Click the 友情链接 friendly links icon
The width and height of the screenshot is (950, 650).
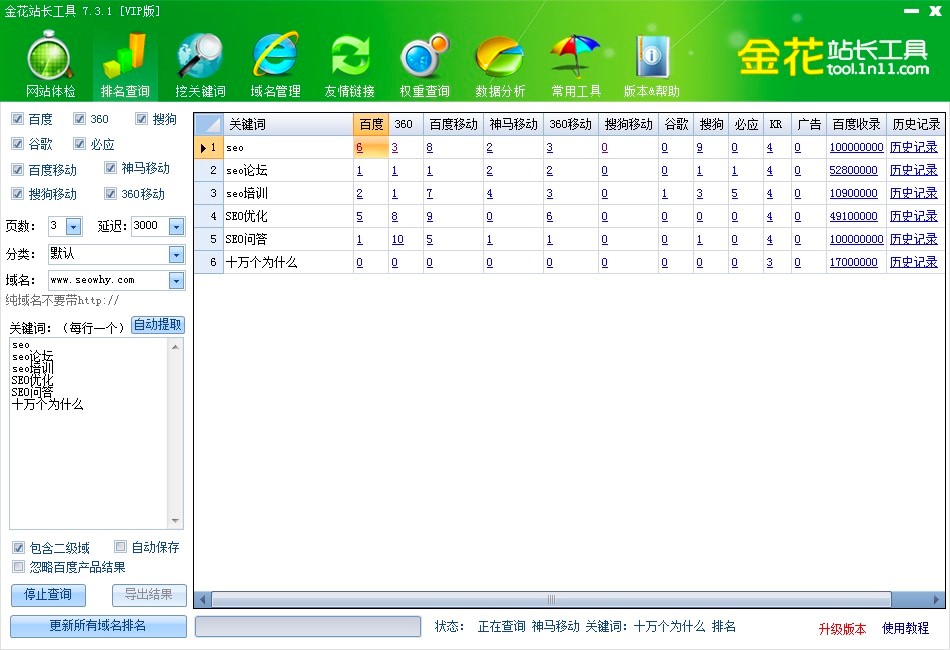(x=350, y=58)
